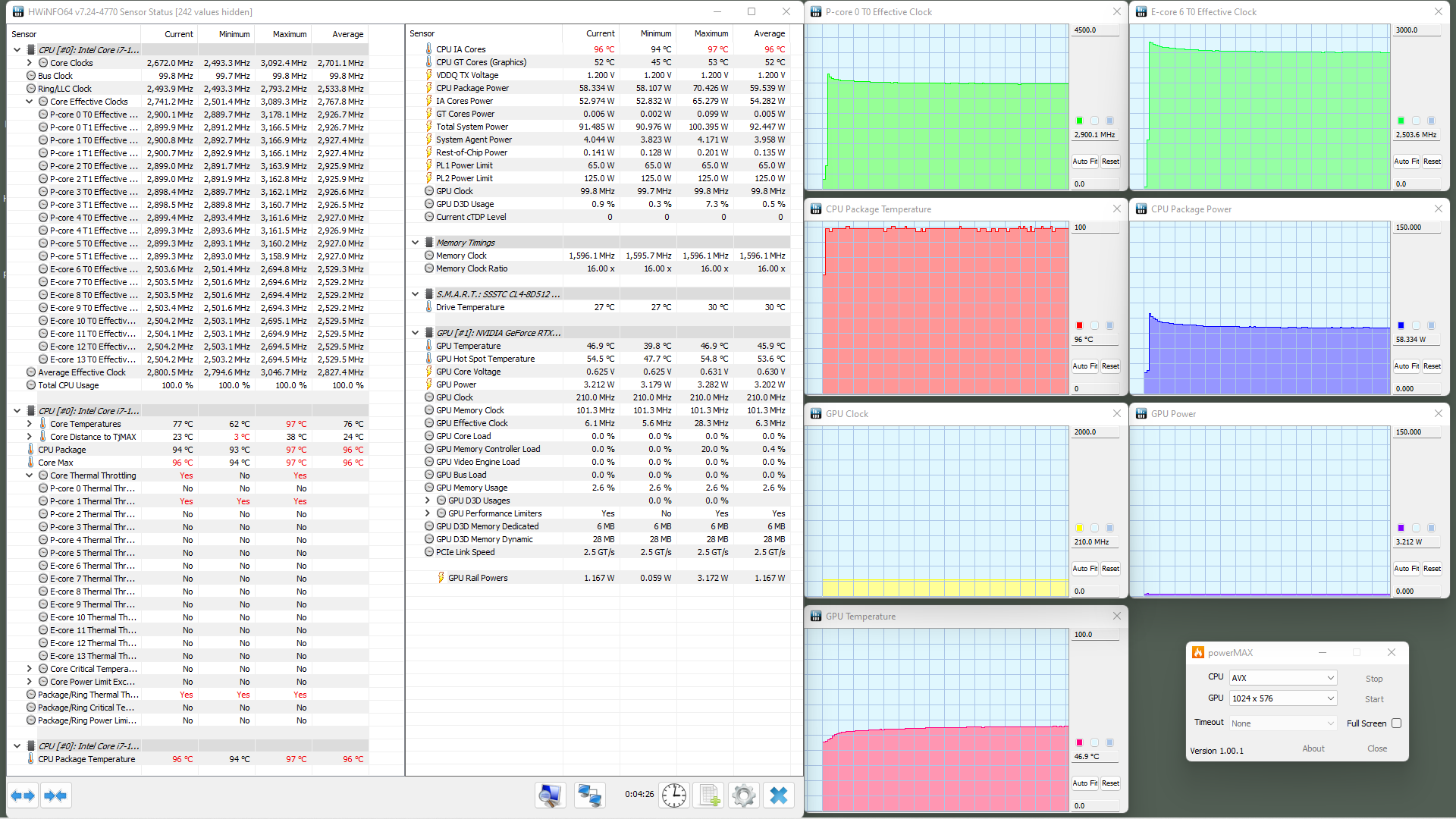Open the remote network monitoring icon
The image size is (1456, 819).
click(x=589, y=795)
